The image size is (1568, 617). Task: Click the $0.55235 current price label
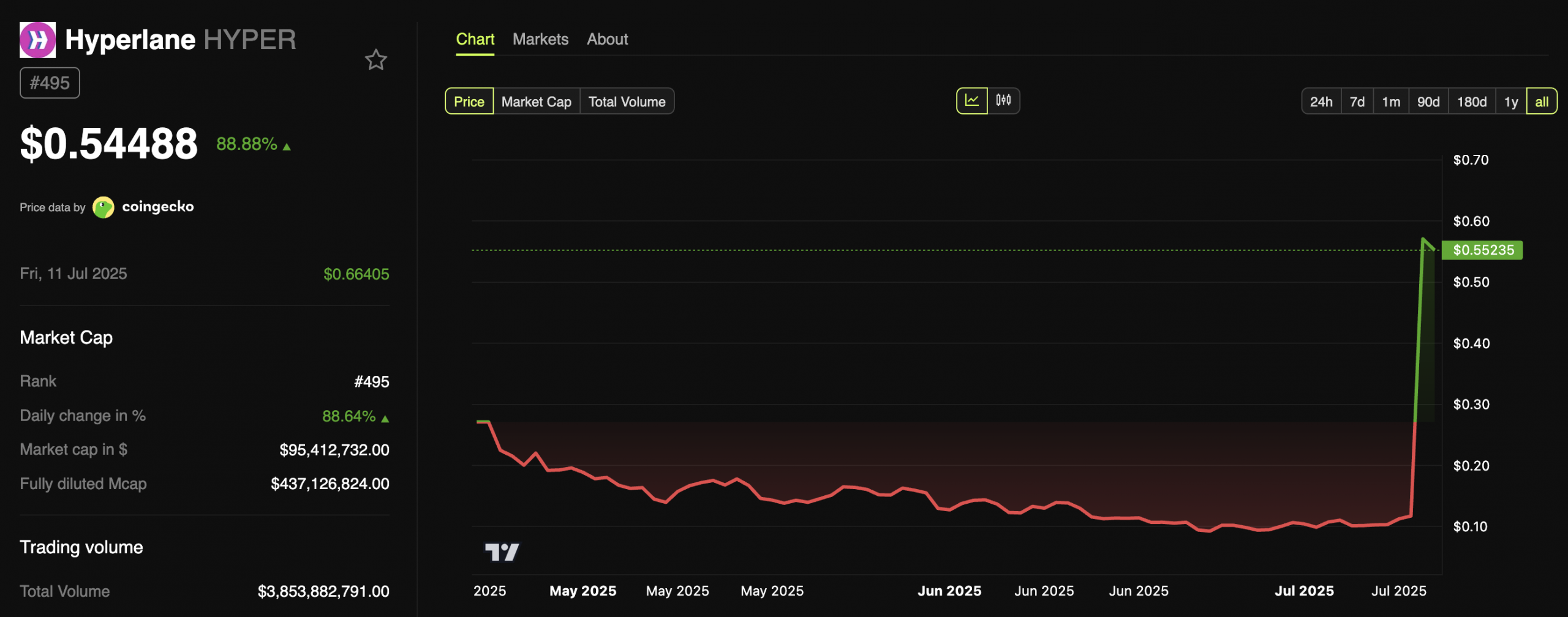point(1482,250)
